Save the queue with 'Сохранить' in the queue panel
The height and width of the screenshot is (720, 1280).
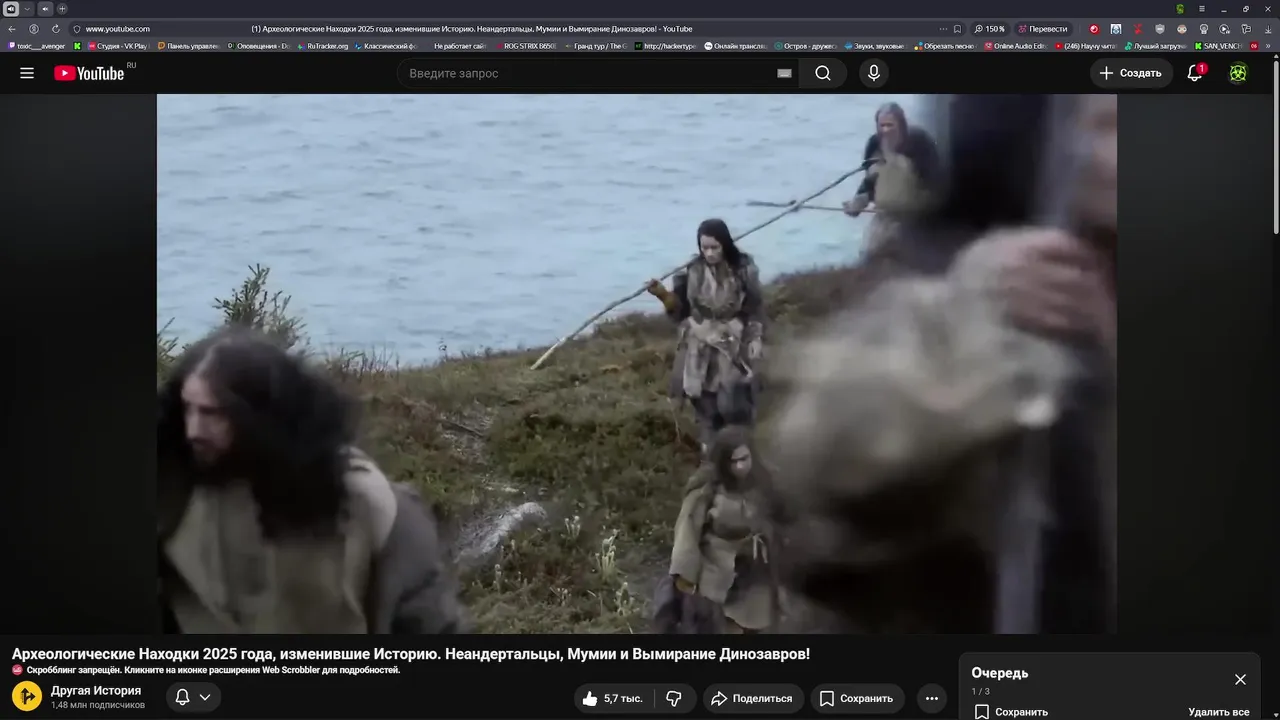click(1011, 712)
